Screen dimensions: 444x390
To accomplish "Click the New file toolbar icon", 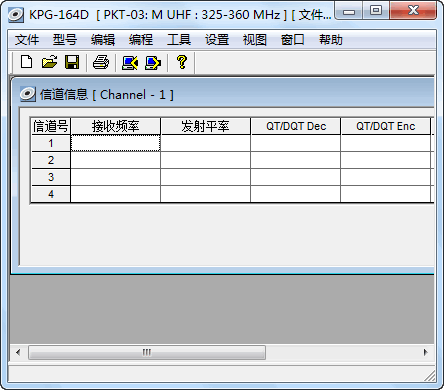I will (x=26, y=62).
